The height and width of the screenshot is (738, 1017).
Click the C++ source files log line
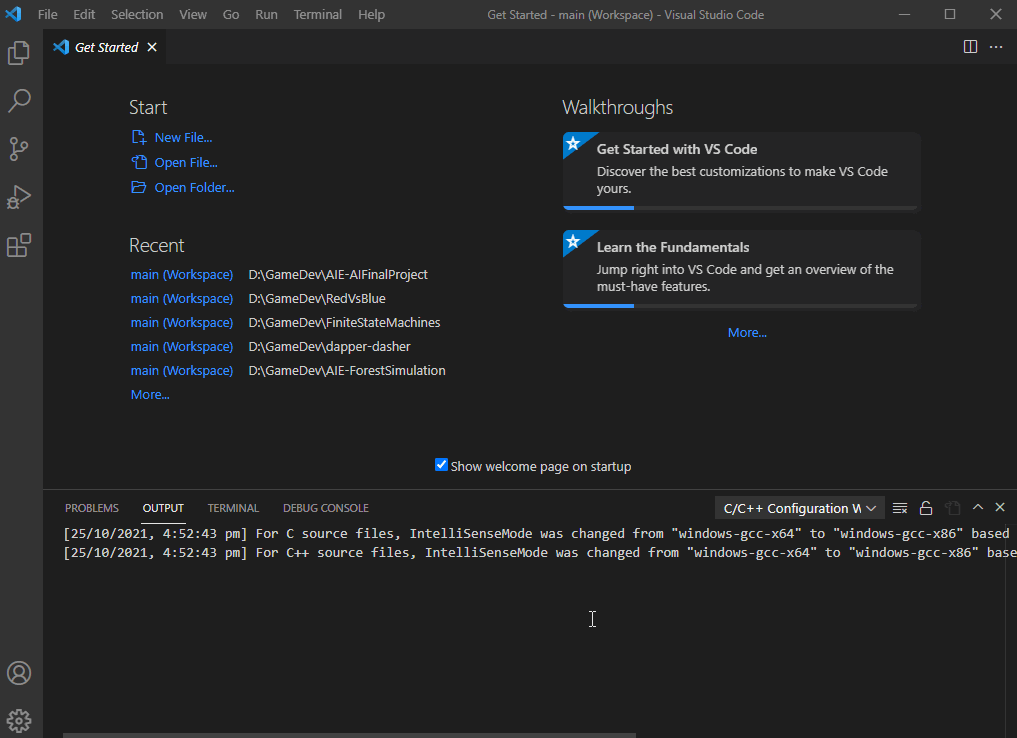coord(540,553)
